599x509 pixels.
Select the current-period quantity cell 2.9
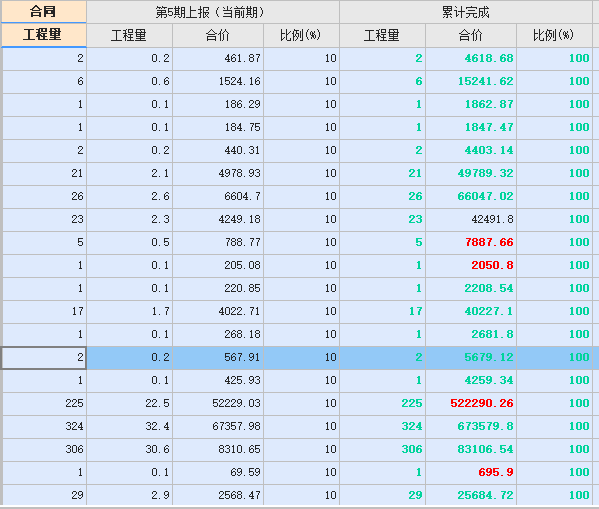130,495
